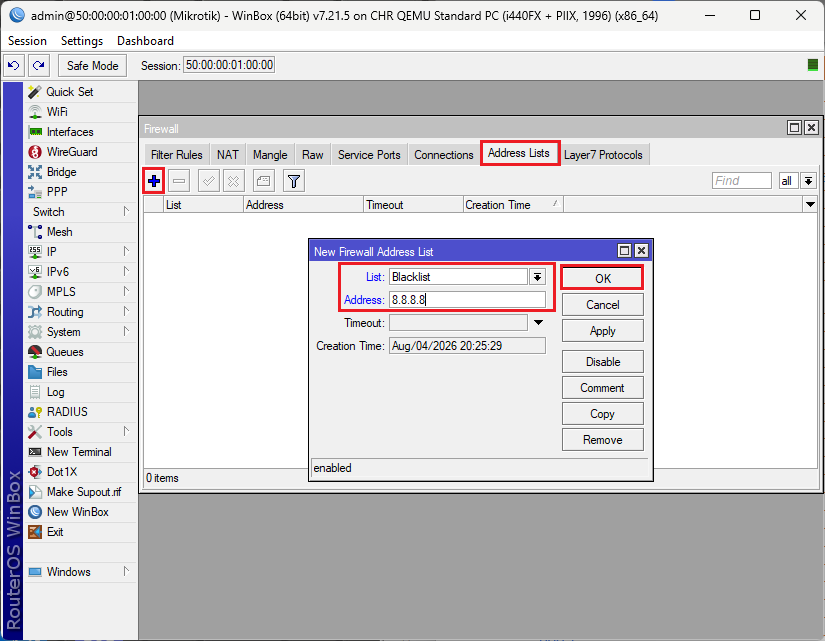Image resolution: width=825 pixels, height=641 pixels.
Task: Click the Remove button
Action: pos(602,440)
